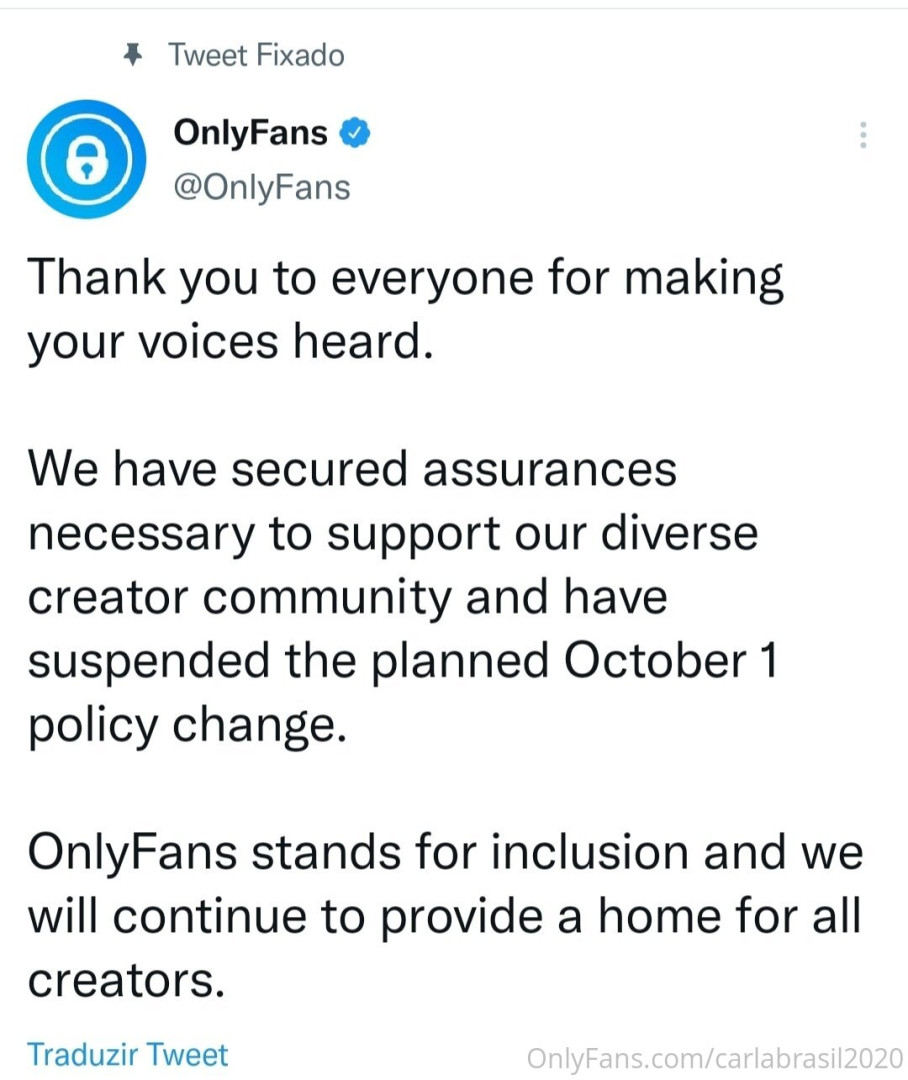
Task: Click the "Tweet Fixado" pinned label
Action: [x=257, y=54]
